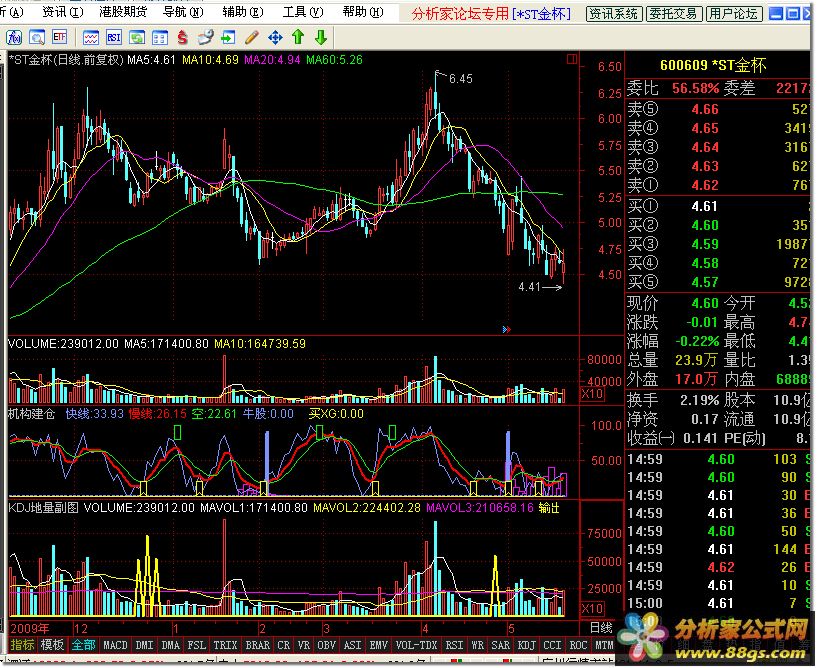The height and width of the screenshot is (668, 817).
Task: Select the FSL indicator tab
Action: (196, 645)
